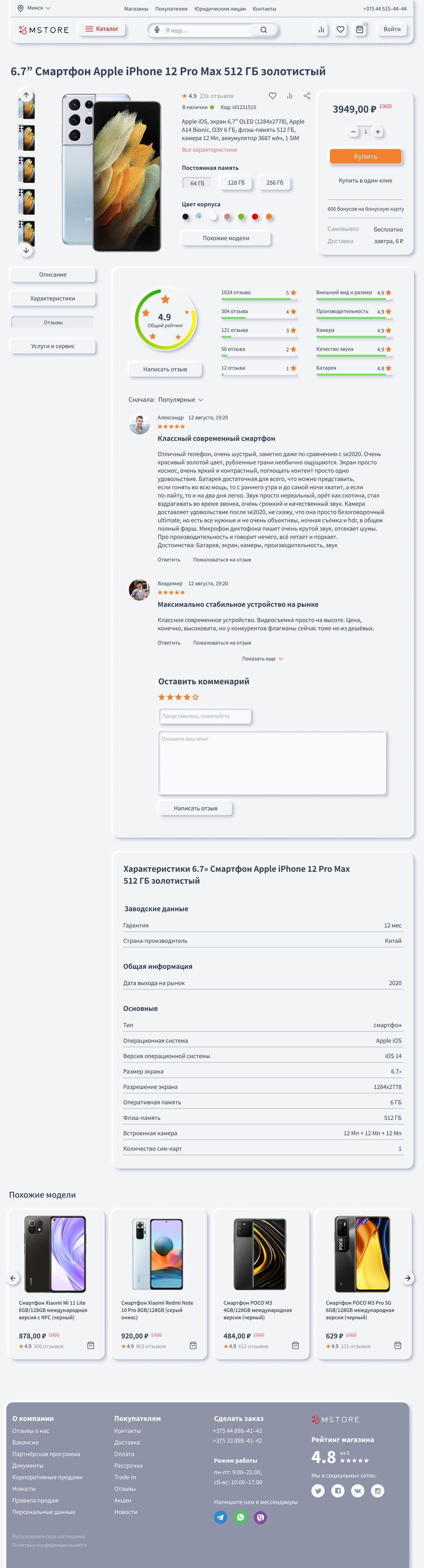Increase quantity with plus stepper
This screenshot has width=424, height=1568.
point(378,132)
